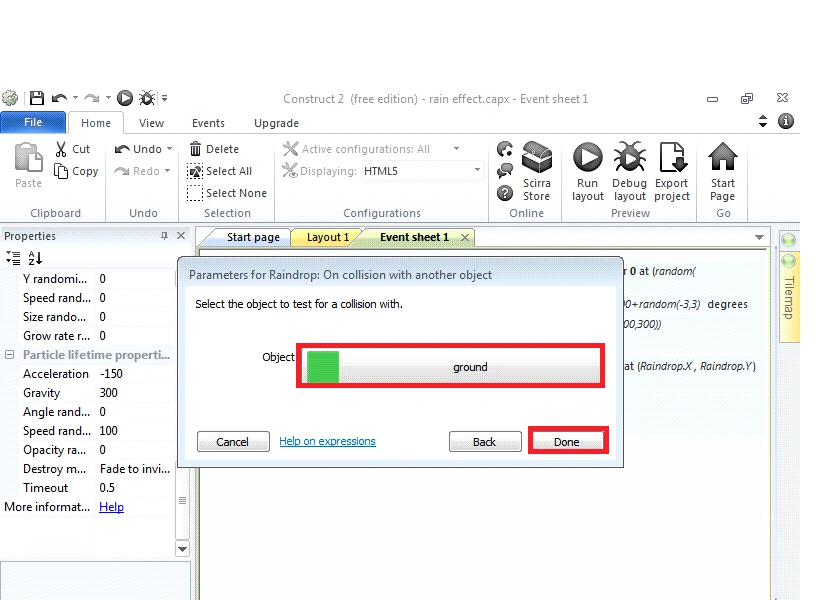Image resolution: width=819 pixels, height=600 pixels.
Task: Switch to the Home ribbon tab
Action: point(96,123)
